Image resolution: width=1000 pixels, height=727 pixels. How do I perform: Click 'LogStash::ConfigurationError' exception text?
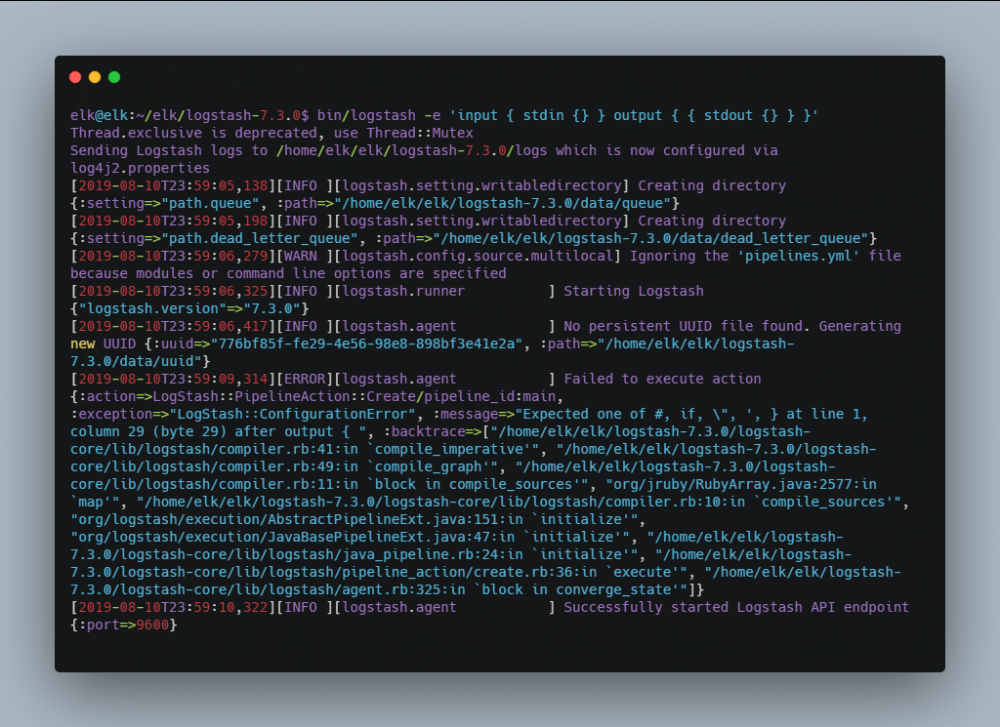[292, 414]
